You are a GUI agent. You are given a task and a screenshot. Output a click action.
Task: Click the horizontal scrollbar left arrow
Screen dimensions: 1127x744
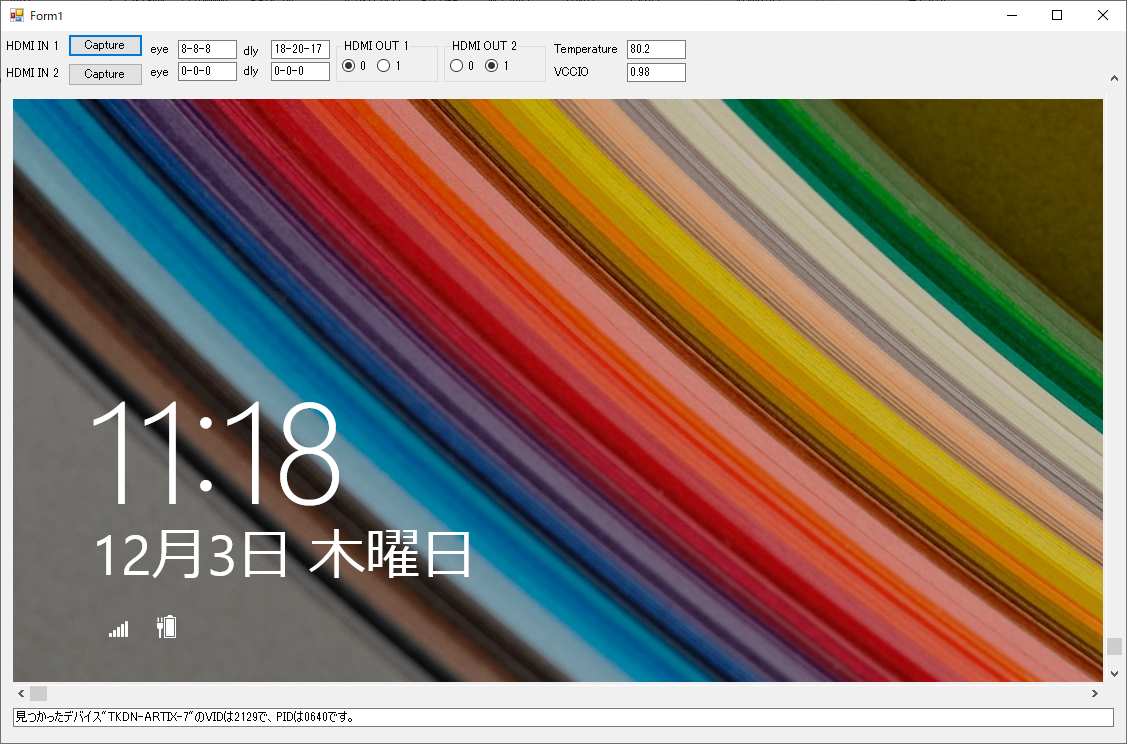pyautogui.click(x=20, y=693)
